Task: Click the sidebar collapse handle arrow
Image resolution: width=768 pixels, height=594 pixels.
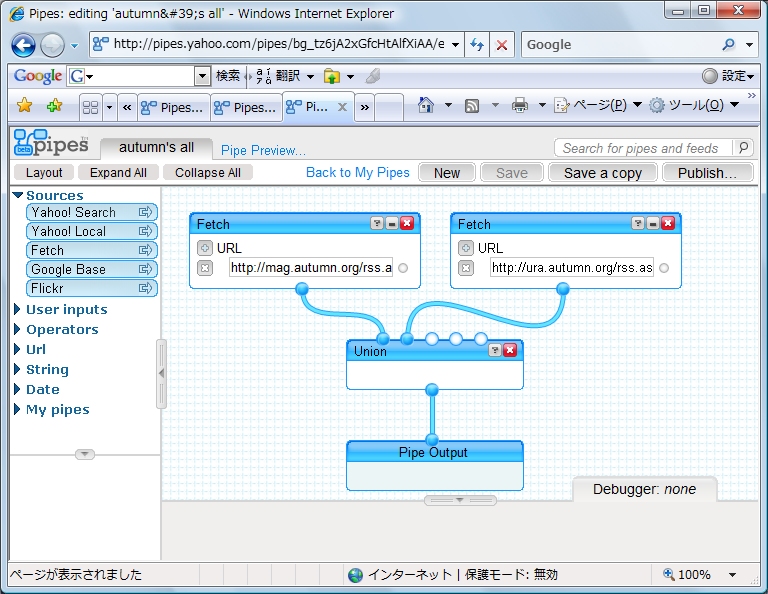Action: [161, 373]
